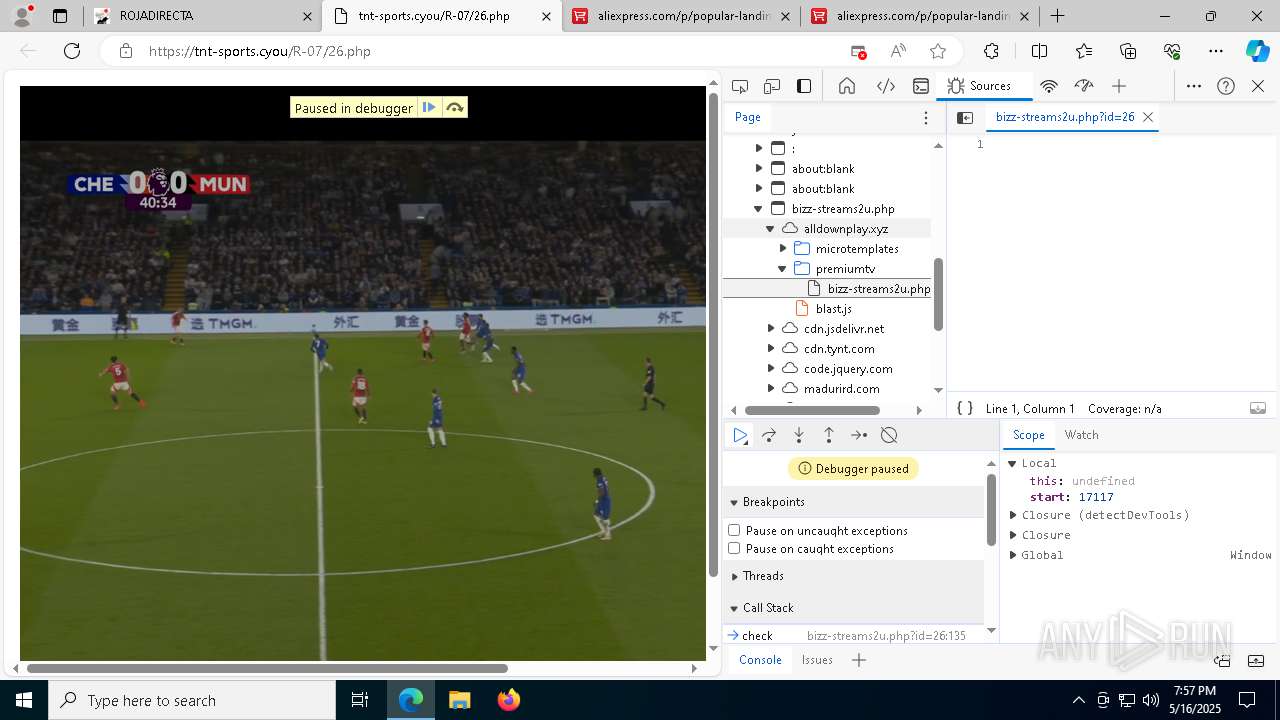Pretty print the source with braces icon
The height and width of the screenshot is (720, 1280).
[965, 408]
